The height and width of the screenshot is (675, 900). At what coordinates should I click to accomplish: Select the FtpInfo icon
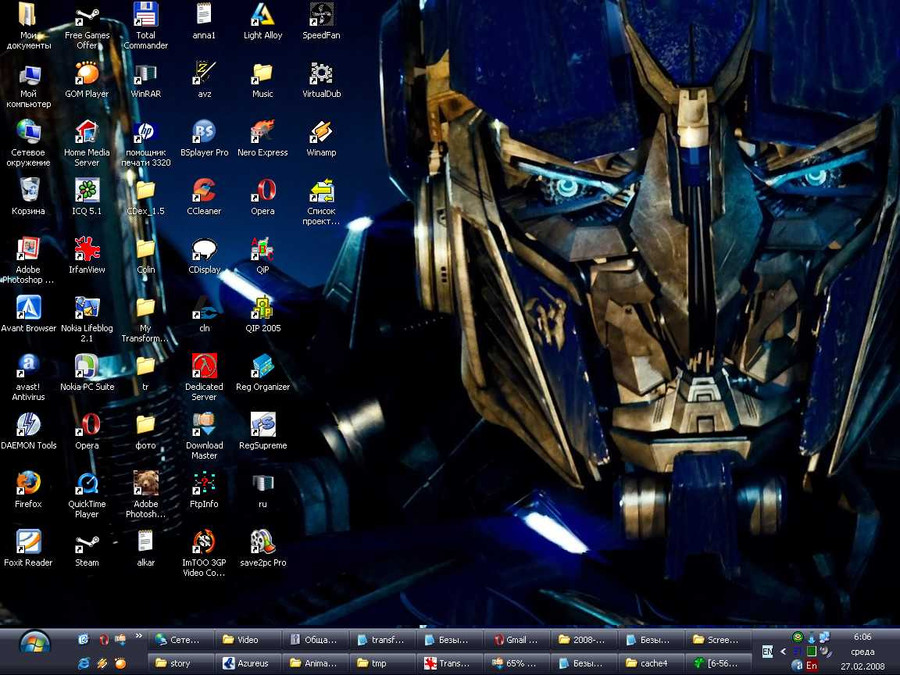204,490
